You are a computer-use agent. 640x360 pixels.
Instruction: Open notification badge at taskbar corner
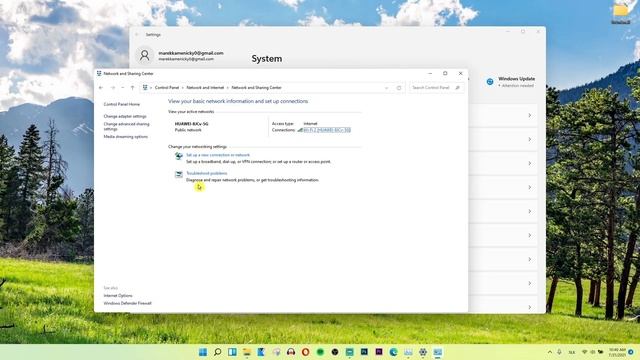pyautogui.click(x=631, y=352)
